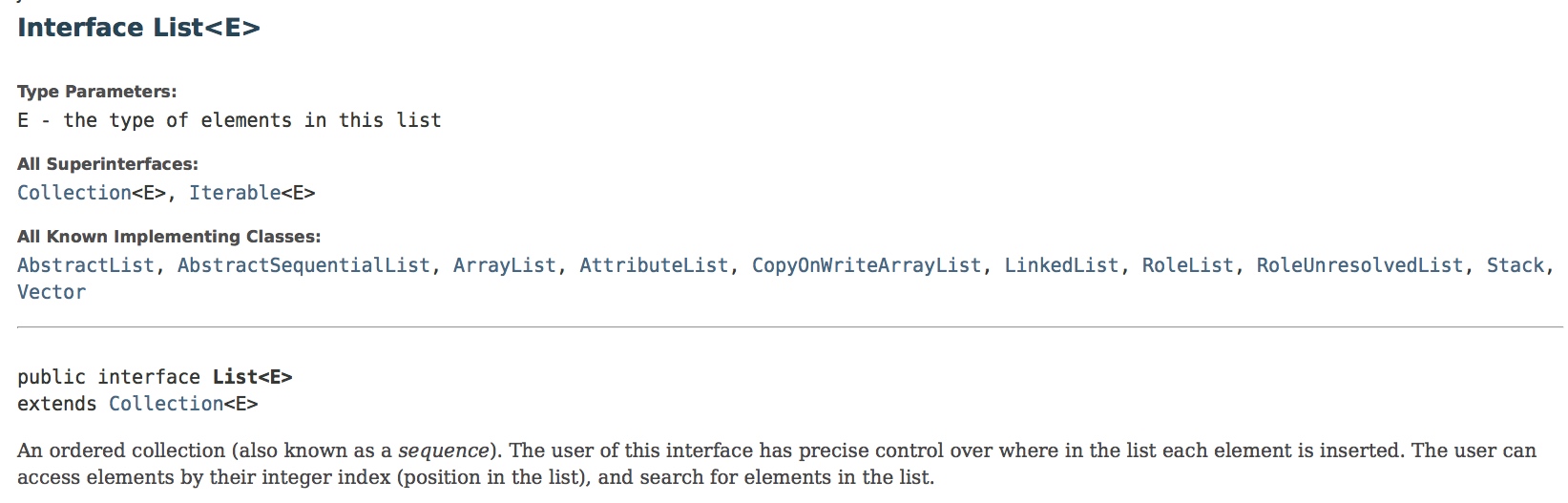Click the AbstractList implementing class link
Screen dimensions: 1568x503
(x=85, y=265)
